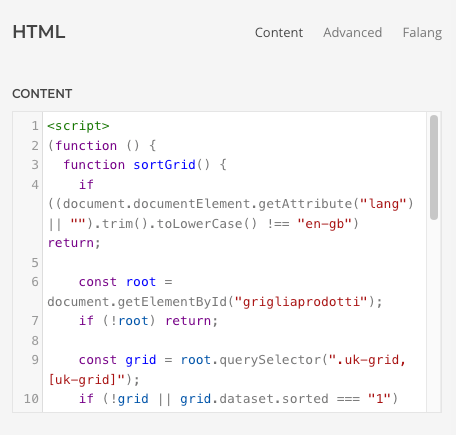Click line number 1 in the gutter

pos(35,126)
